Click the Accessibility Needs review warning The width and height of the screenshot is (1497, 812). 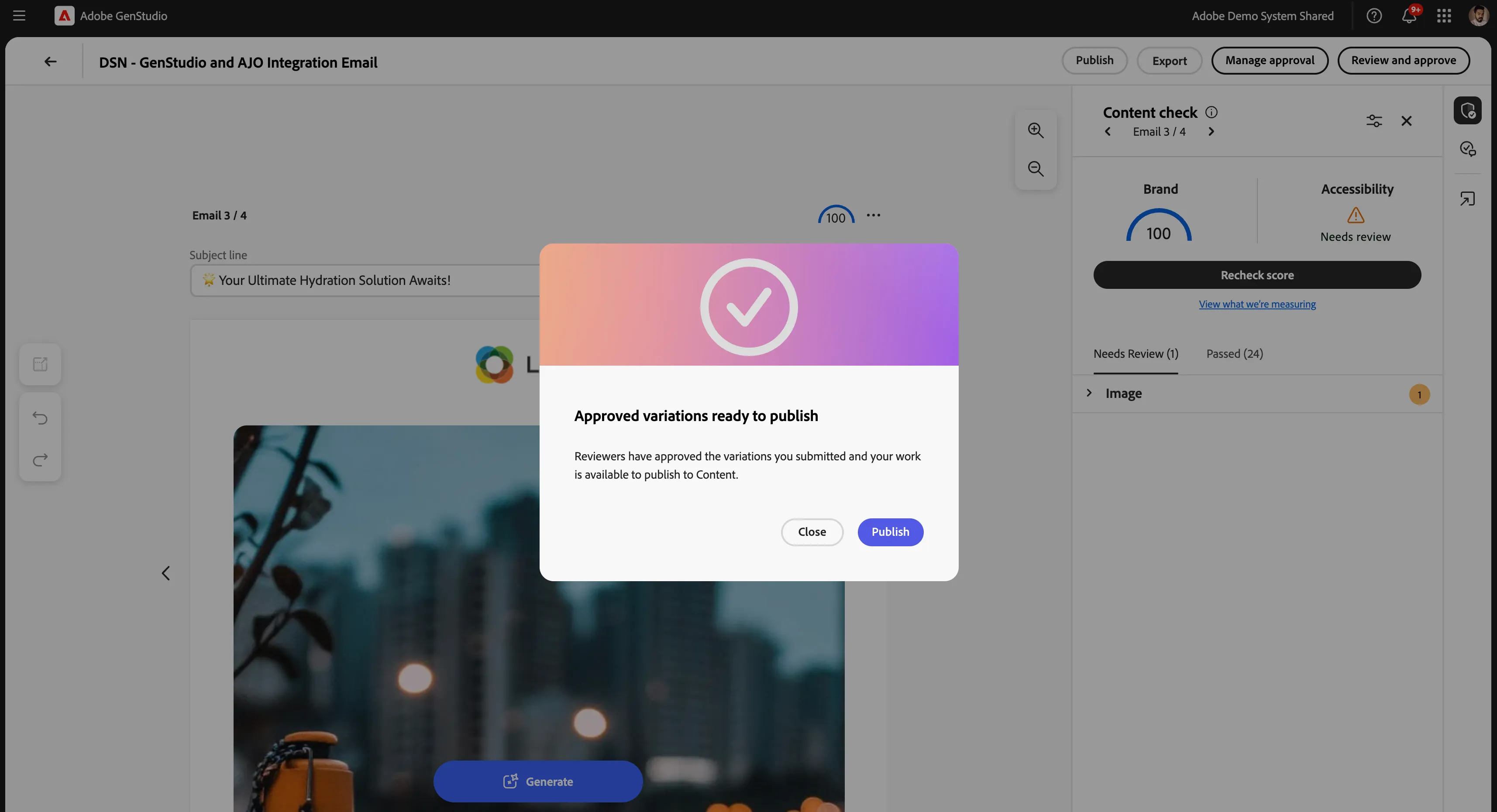(1356, 225)
